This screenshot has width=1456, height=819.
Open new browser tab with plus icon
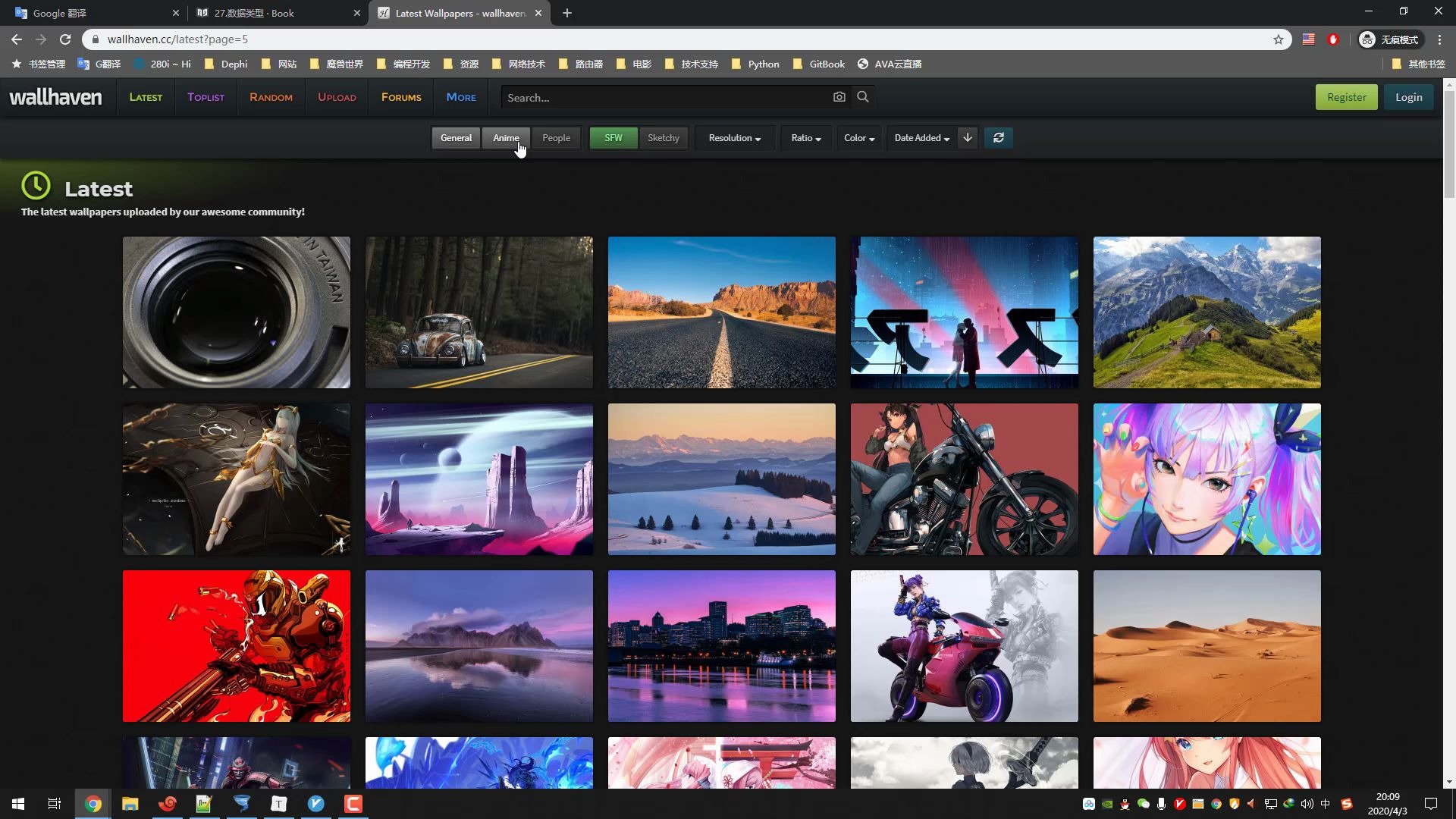click(567, 13)
